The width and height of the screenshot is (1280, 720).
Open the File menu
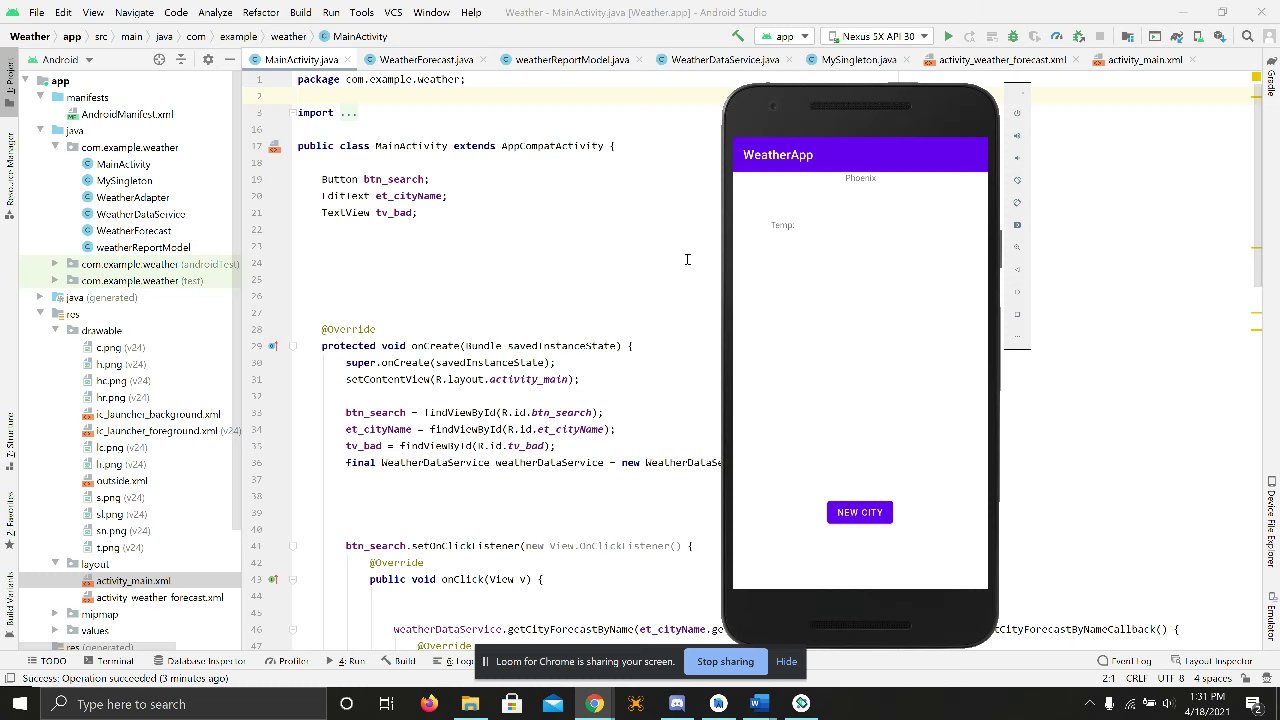click(x=36, y=12)
